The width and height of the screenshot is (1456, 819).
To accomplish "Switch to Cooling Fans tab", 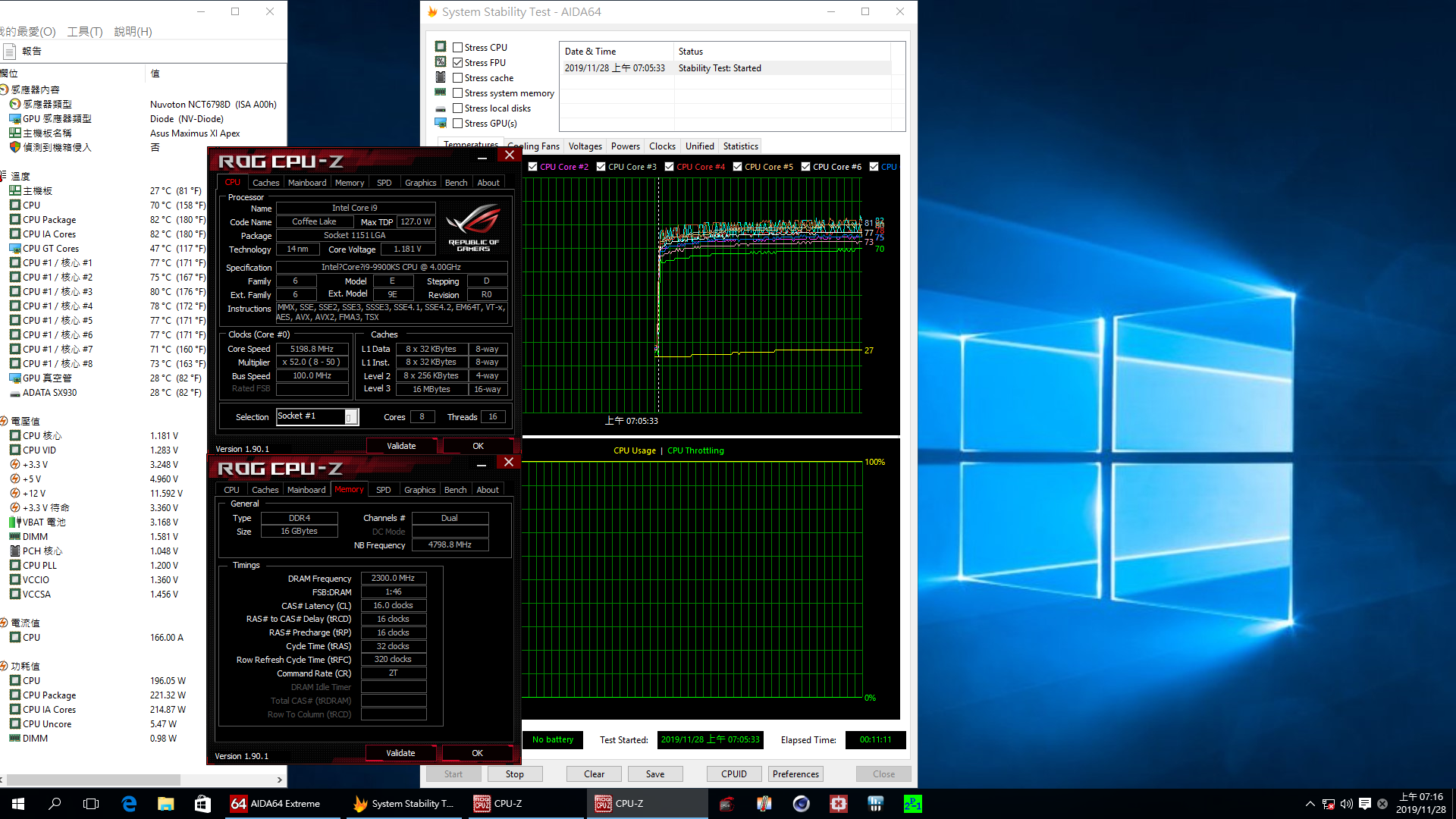I will pyautogui.click(x=533, y=146).
